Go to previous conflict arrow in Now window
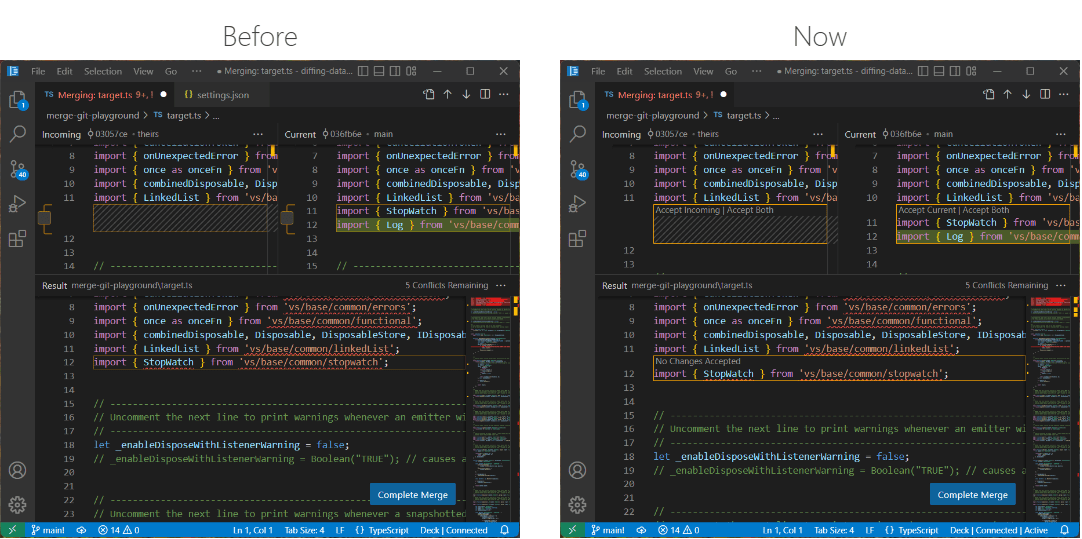This screenshot has height=539, width=1082. click(1007, 95)
